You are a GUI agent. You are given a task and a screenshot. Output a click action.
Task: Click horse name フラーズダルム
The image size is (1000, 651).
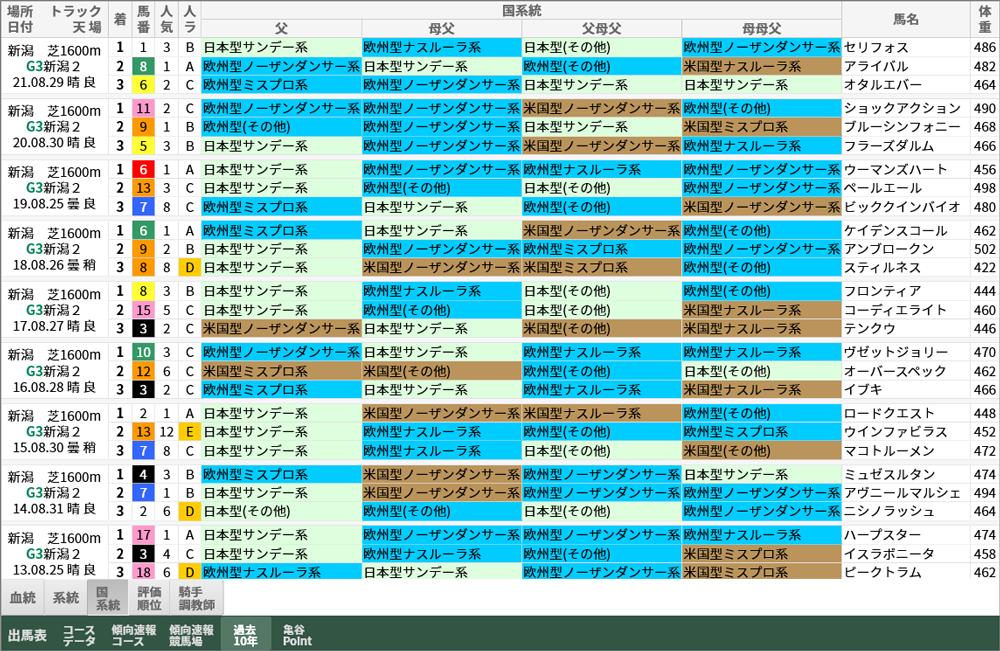tap(889, 146)
